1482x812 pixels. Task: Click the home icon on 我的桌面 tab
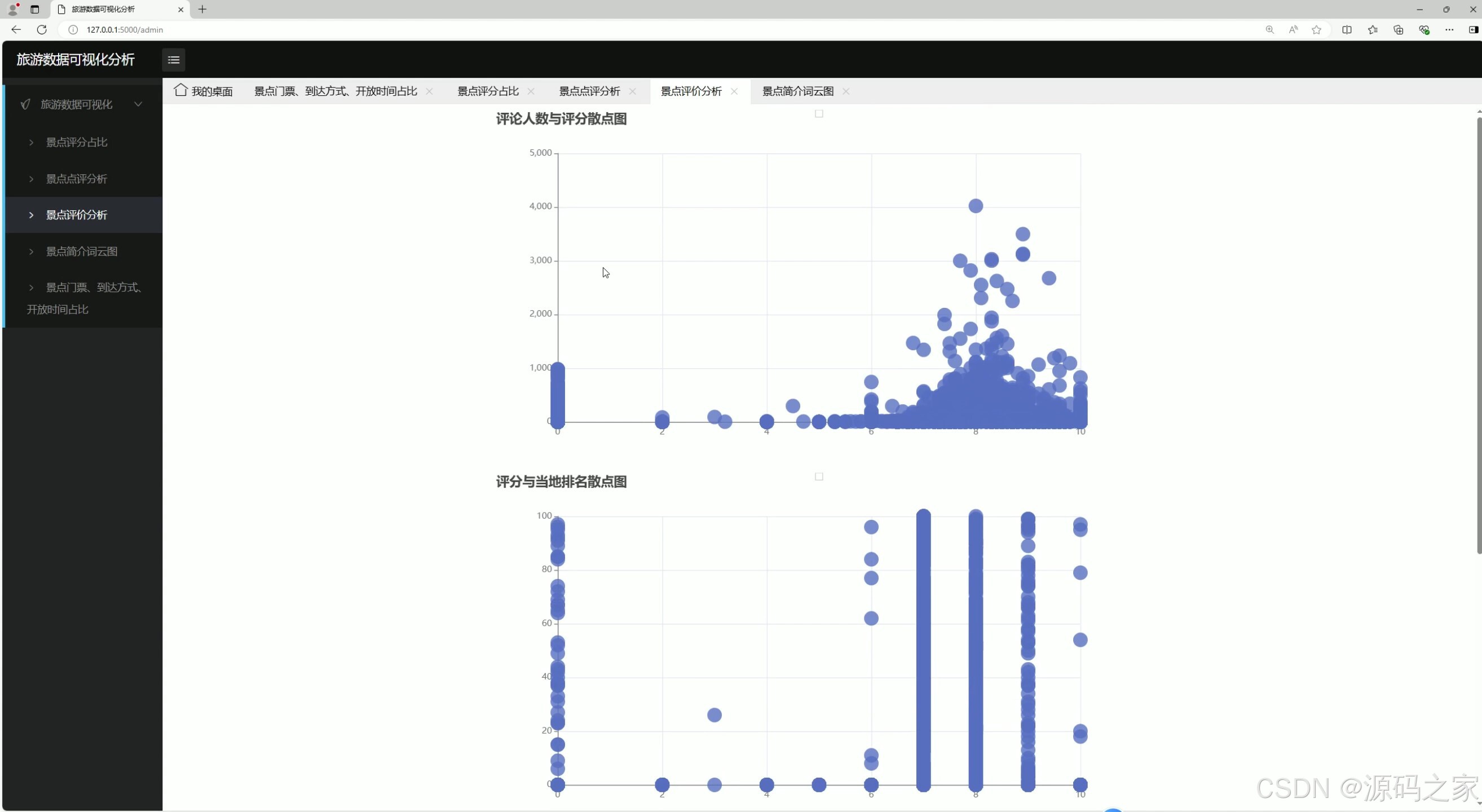[x=180, y=90]
